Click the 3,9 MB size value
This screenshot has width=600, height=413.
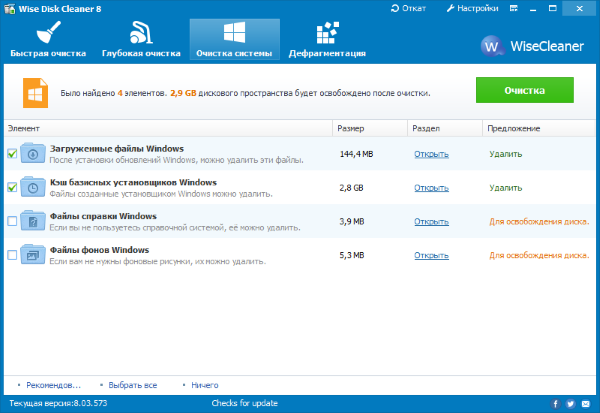tap(352, 221)
